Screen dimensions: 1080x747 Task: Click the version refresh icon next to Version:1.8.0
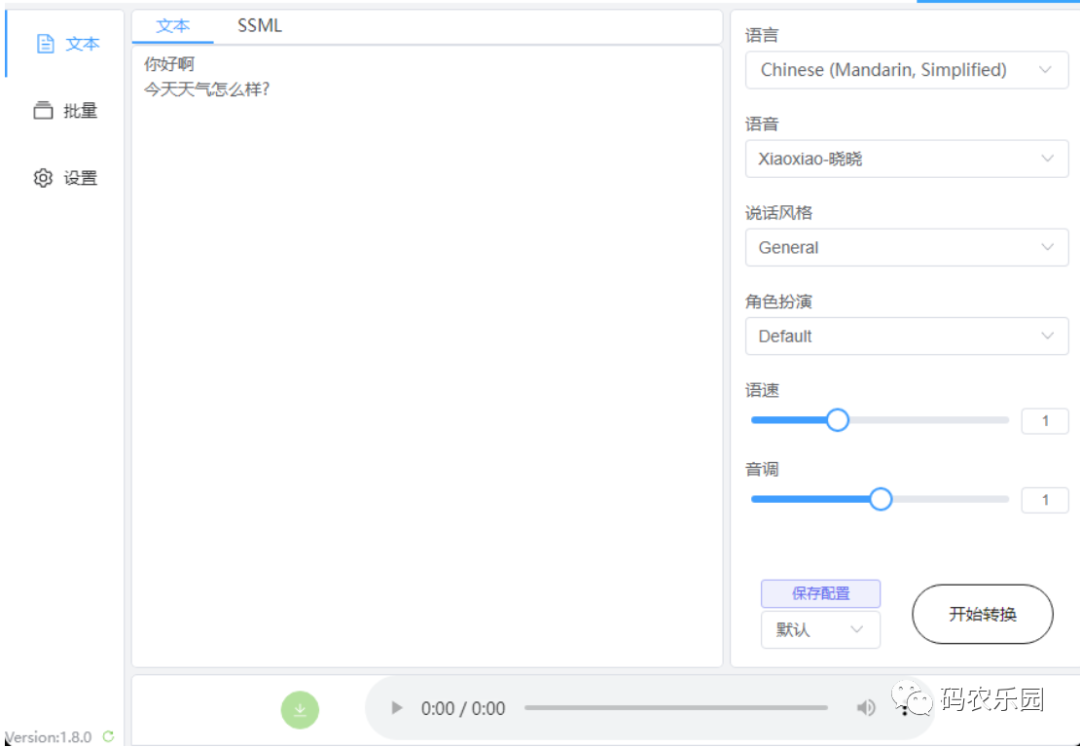(107, 737)
